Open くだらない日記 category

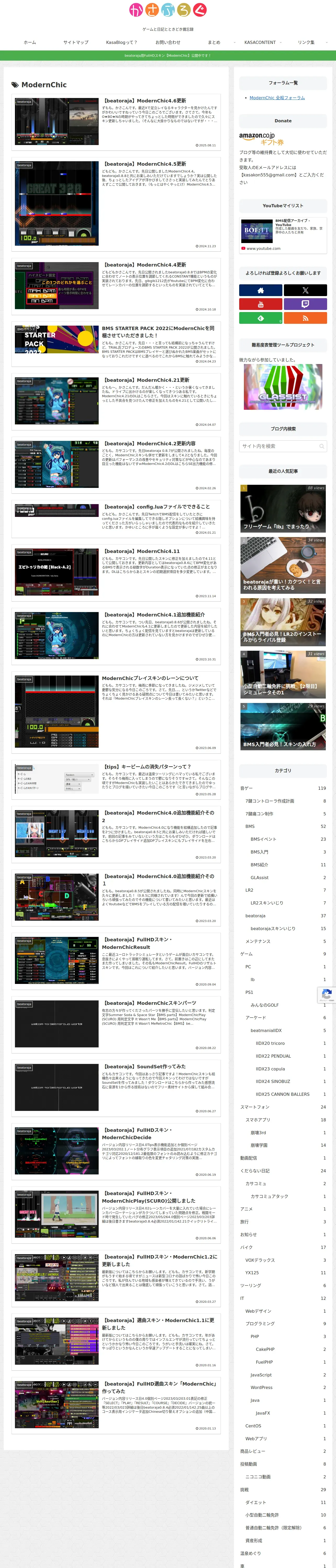tap(283, 1171)
